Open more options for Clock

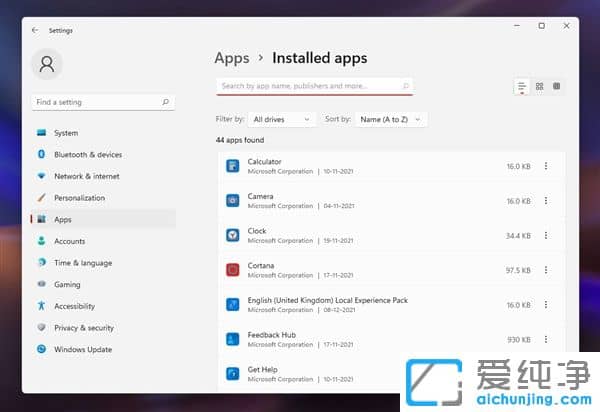(546, 235)
